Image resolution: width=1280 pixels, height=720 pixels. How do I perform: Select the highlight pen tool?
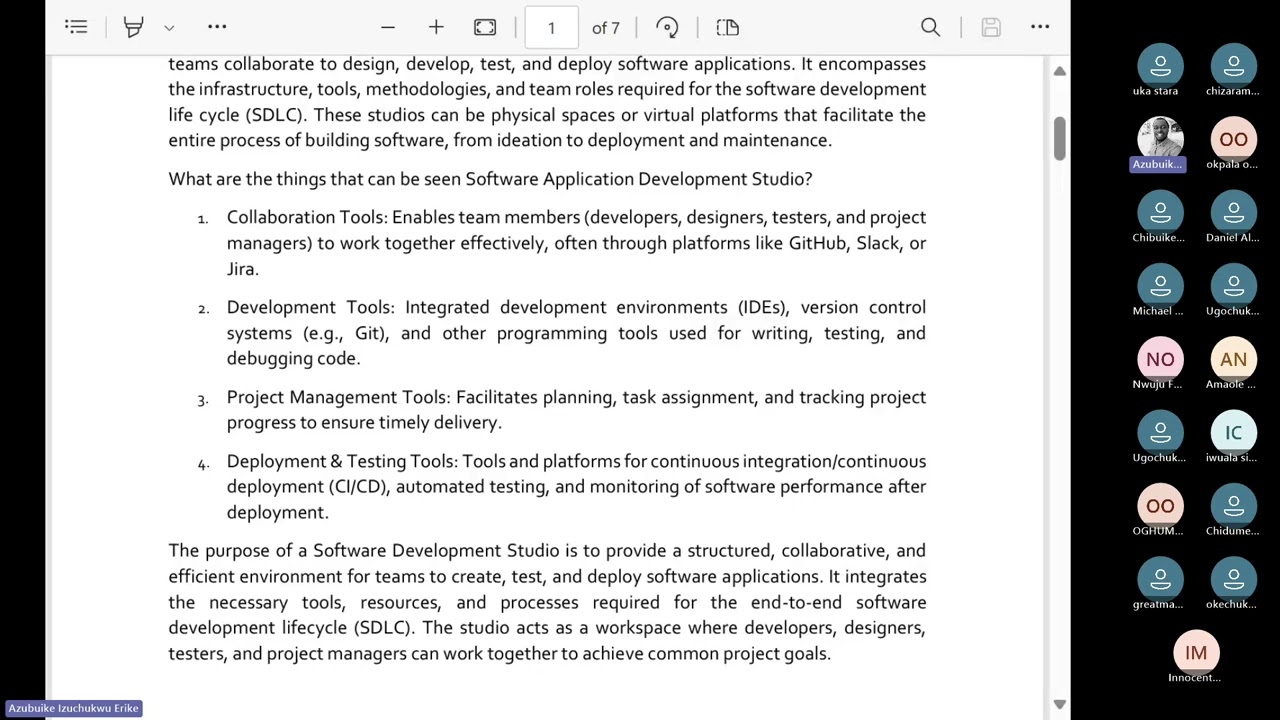click(x=133, y=28)
